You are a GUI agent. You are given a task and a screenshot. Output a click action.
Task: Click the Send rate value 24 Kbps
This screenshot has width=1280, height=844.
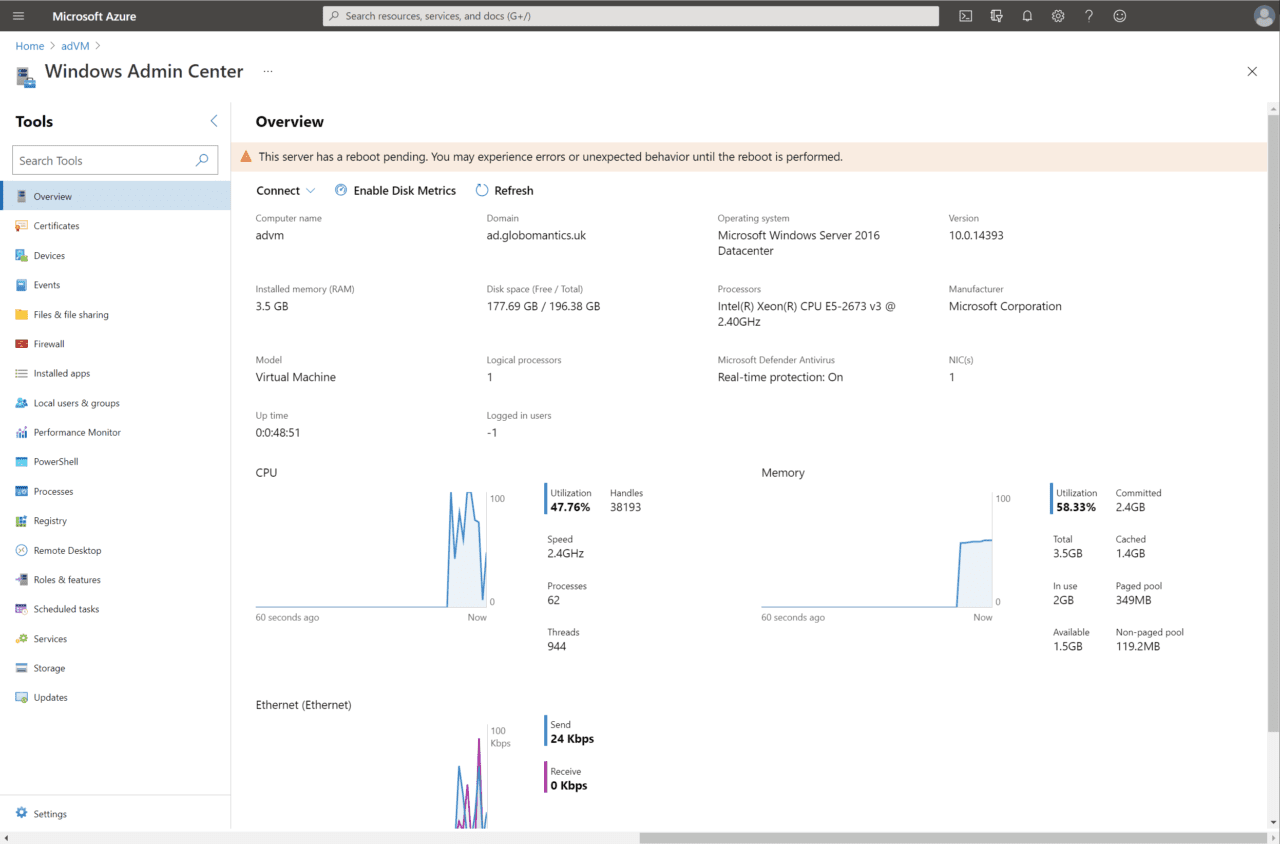572,739
